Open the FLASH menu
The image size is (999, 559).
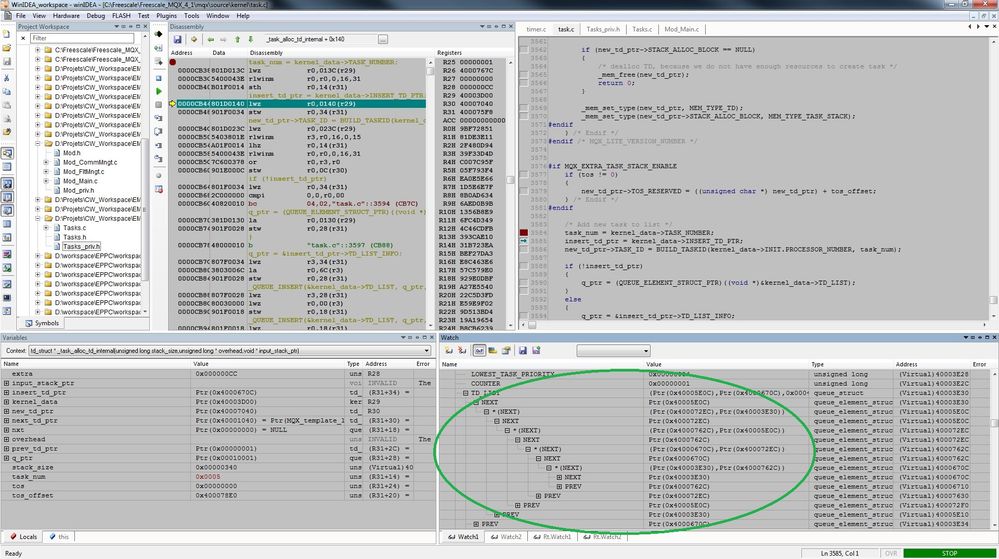tap(121, 15)
